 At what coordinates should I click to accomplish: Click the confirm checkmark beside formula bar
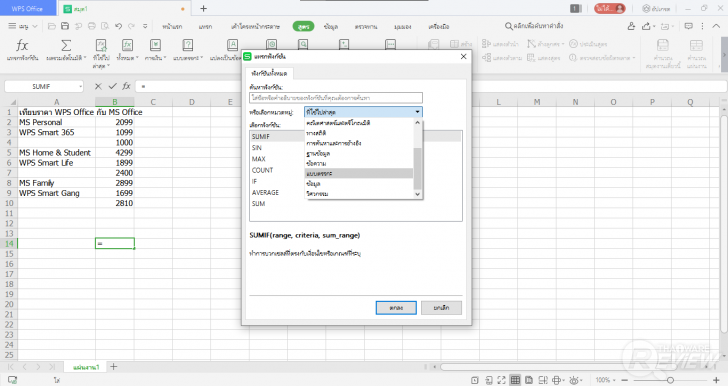pos(112,86)
